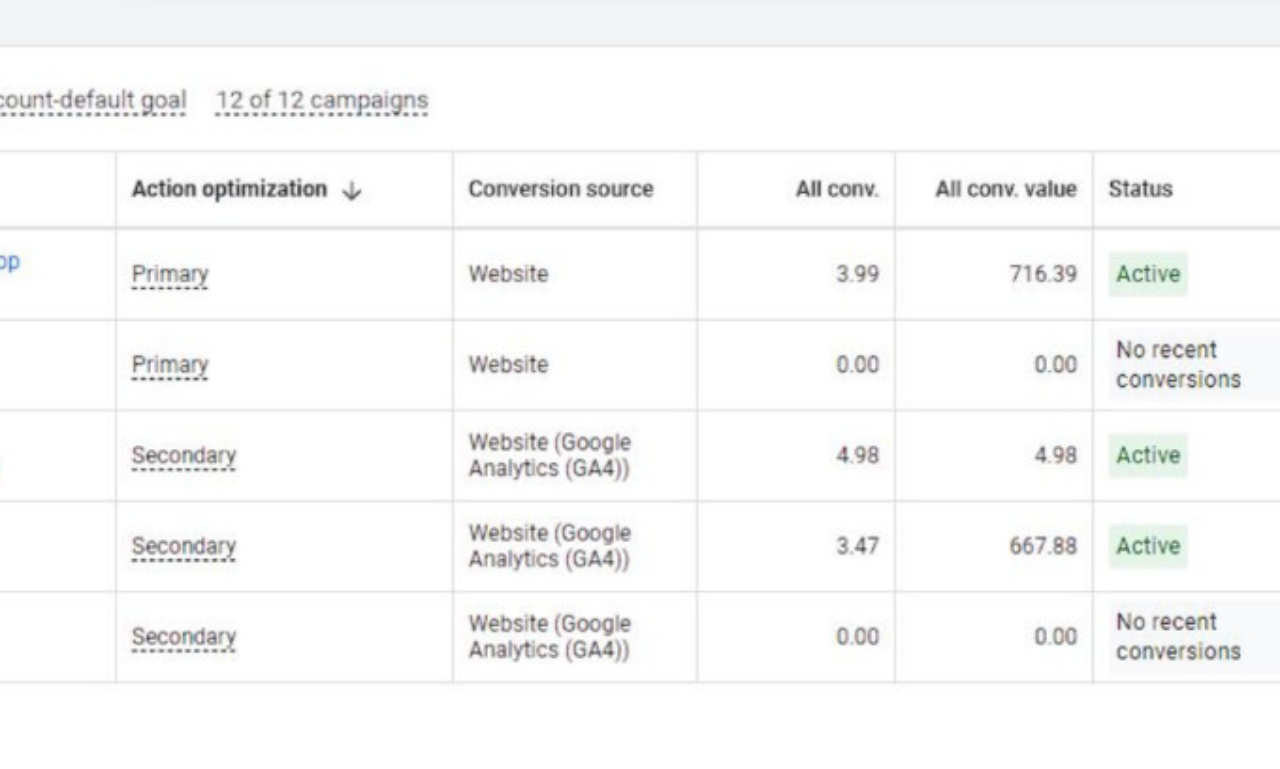Select the Website (Google Analytics (GA4)) source cell
1280x769 pixels.
click(548, 455)
